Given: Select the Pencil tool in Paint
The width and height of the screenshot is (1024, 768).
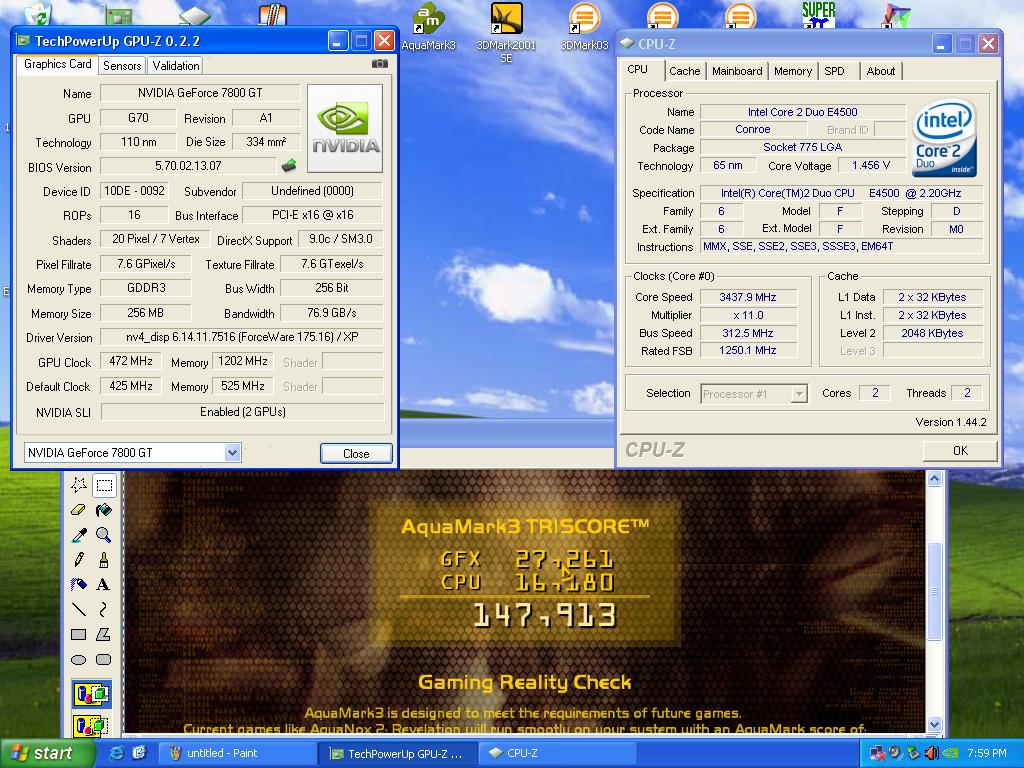Looking at the screenshot, I should pyautogui.click(x=78, y=560).
